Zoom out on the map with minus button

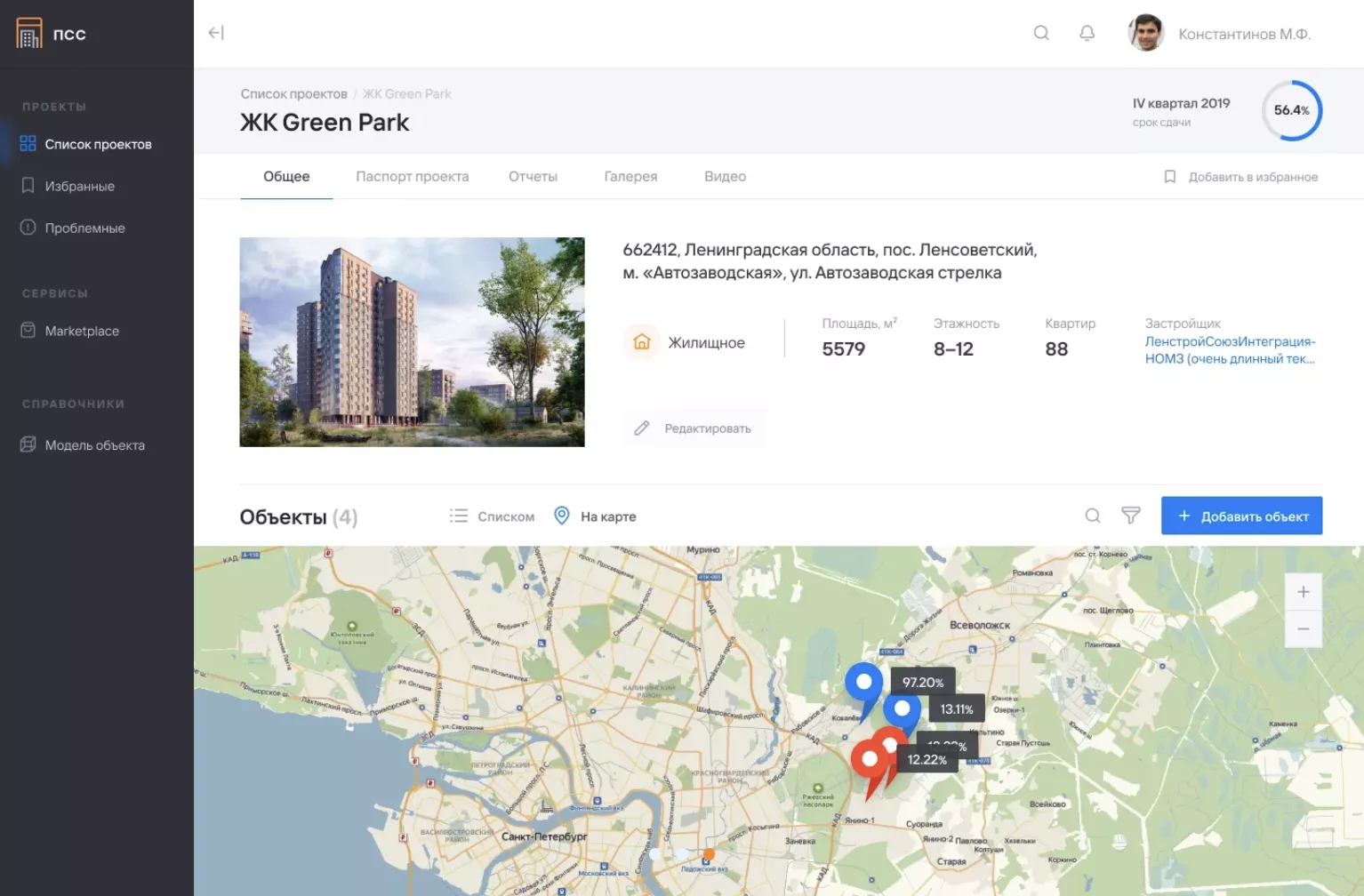pos(1303,628)
